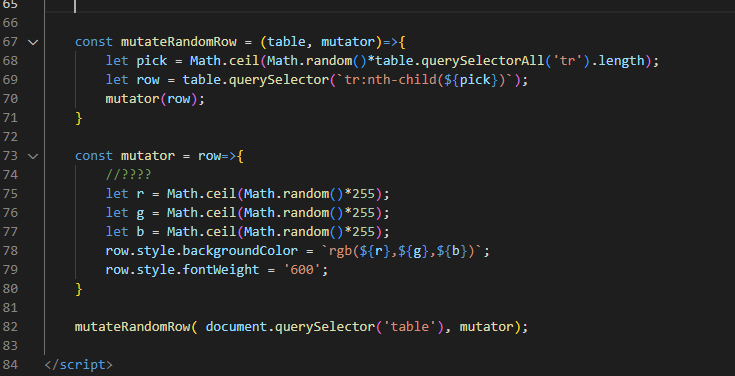Viewport: 735px width, 376px height.
Task: Click the closing brace on line 71
Action: 79,118
